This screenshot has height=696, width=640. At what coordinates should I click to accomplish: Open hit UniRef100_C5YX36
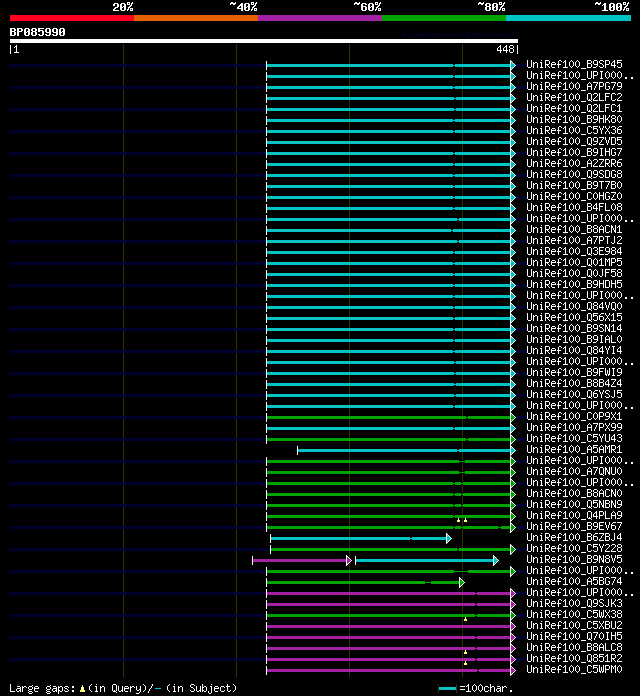pyautogui.click(x=574, y=130)
